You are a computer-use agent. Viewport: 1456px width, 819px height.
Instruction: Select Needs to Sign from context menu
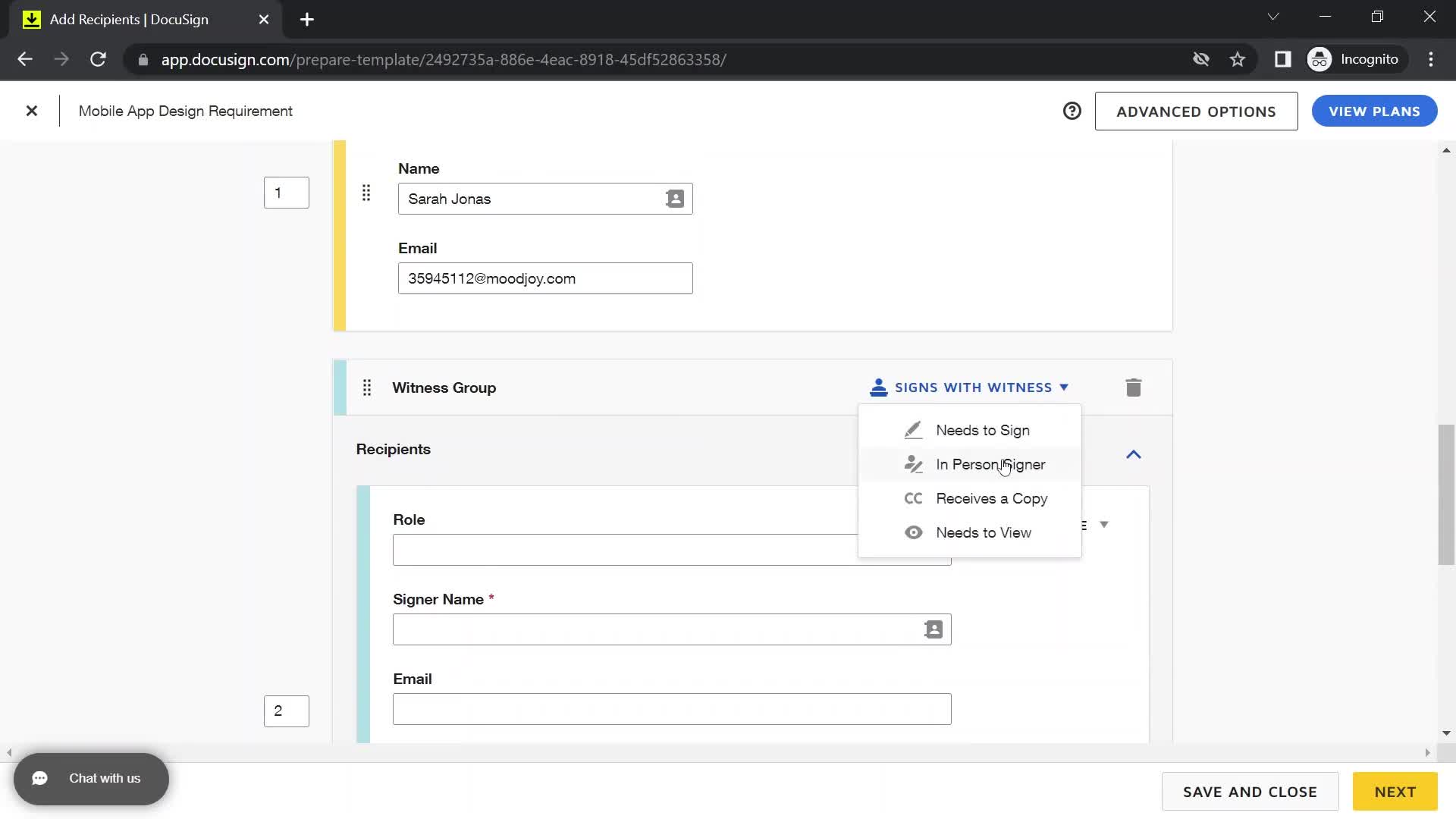(x=982, y=430)
